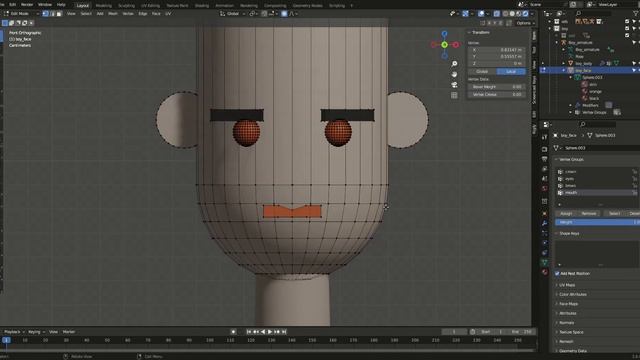The image size is (640, 360).
Task: Open Global transform orientation dropdown
Action: pos(233,13)
